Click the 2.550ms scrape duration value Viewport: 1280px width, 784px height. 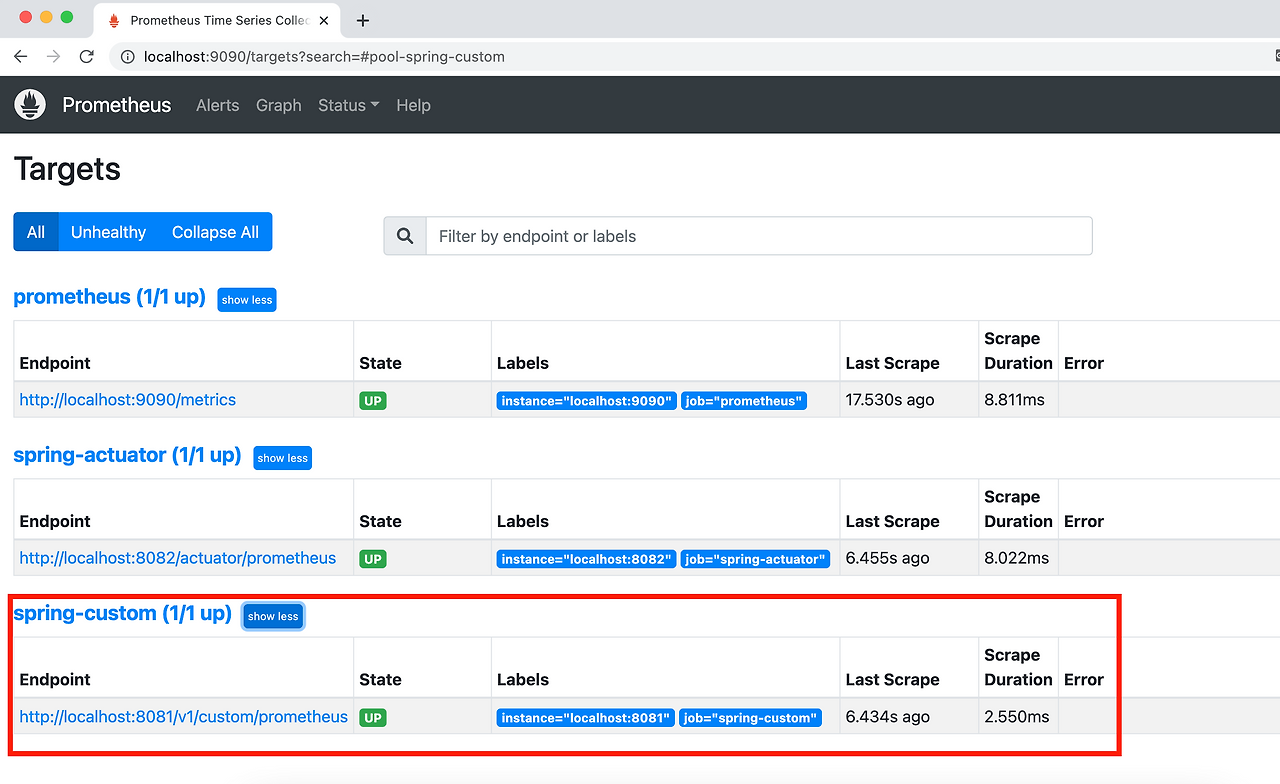pyautogui.click(x=1017, y=717)
